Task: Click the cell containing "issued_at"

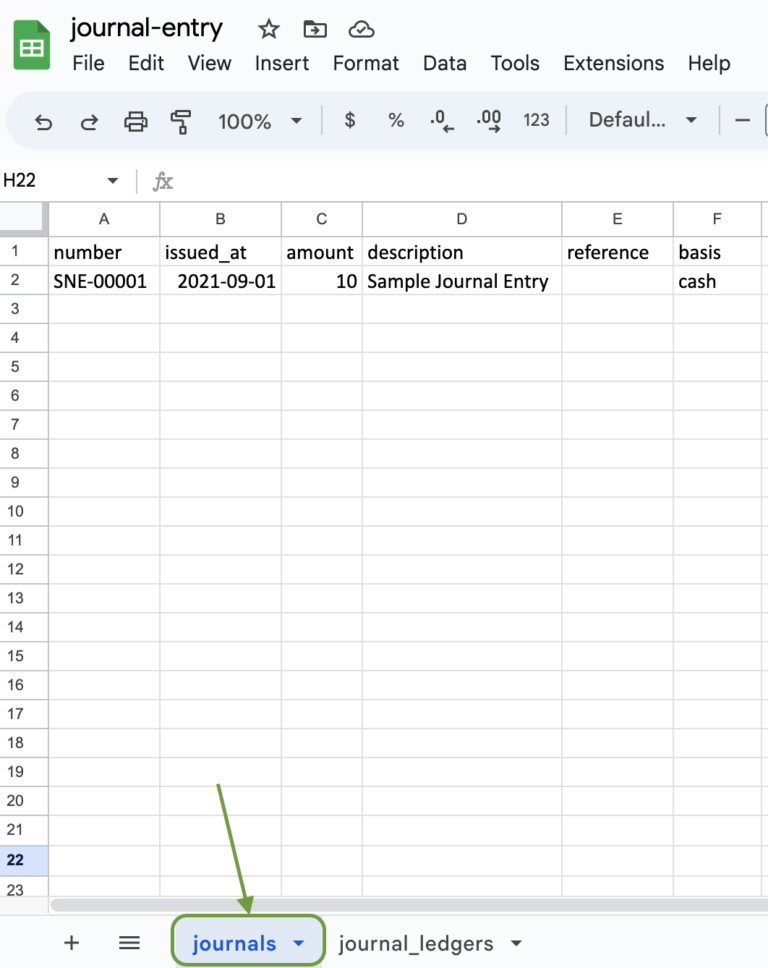Action: [x=220, y=251]
